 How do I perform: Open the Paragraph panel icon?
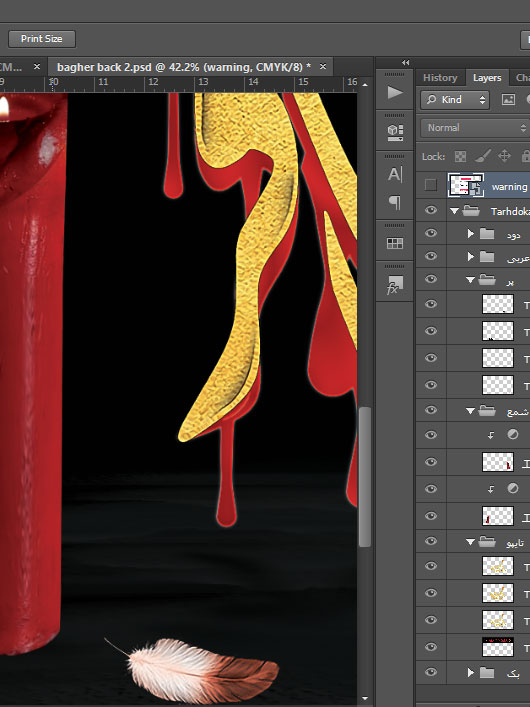395,202
